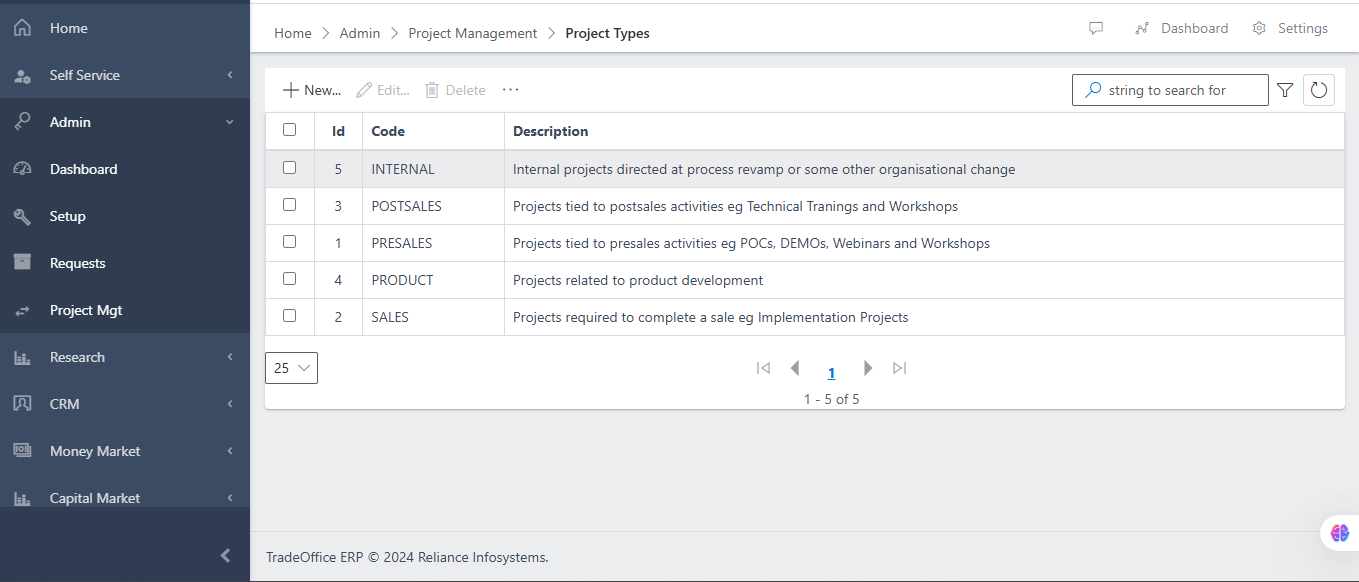
Task: Refresh the table with the reload icon
Action: [x=1318, y=89]
